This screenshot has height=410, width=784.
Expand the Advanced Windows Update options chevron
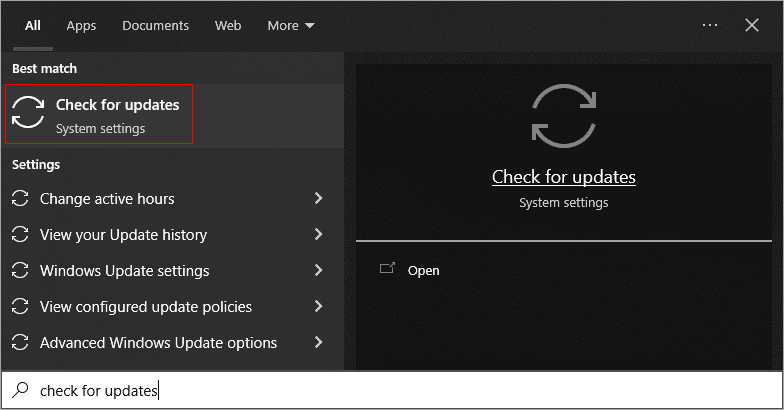point(318,342)
